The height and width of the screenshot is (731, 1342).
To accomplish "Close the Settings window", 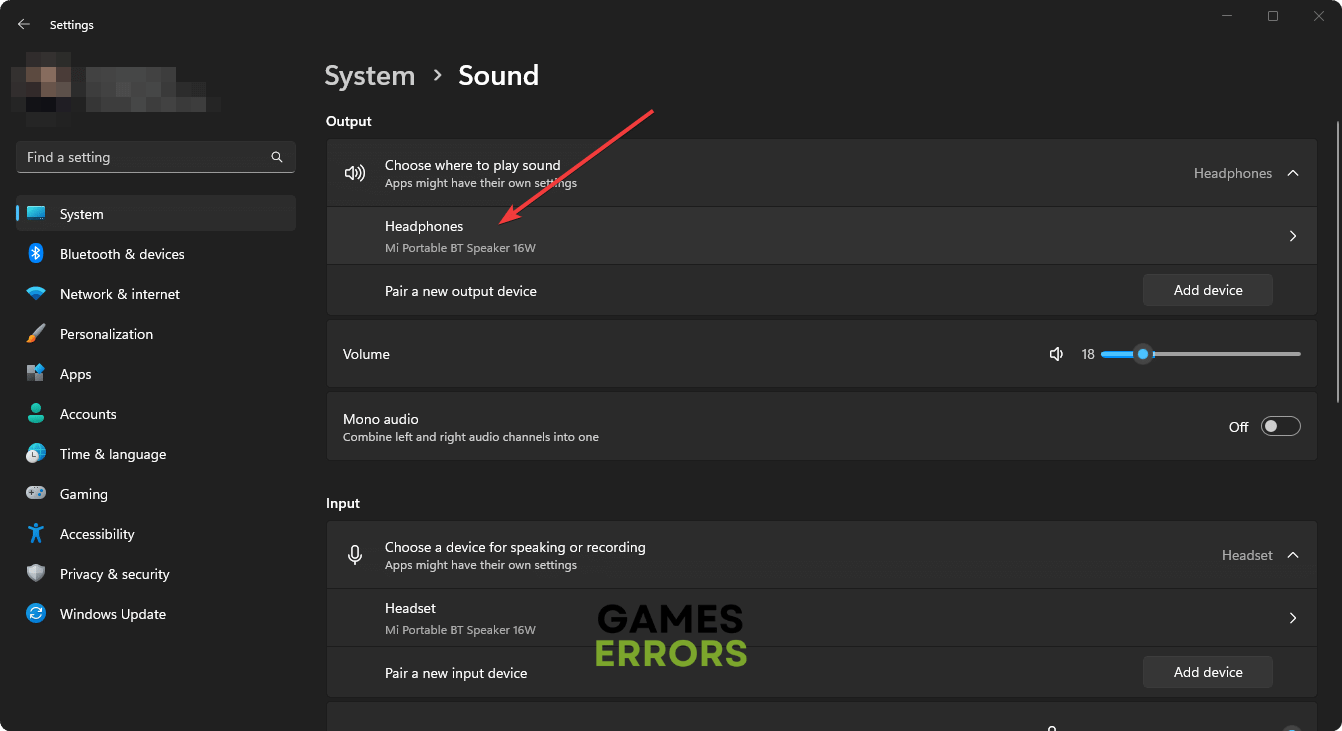I will pyautogui.click(x=1319, y=16).
